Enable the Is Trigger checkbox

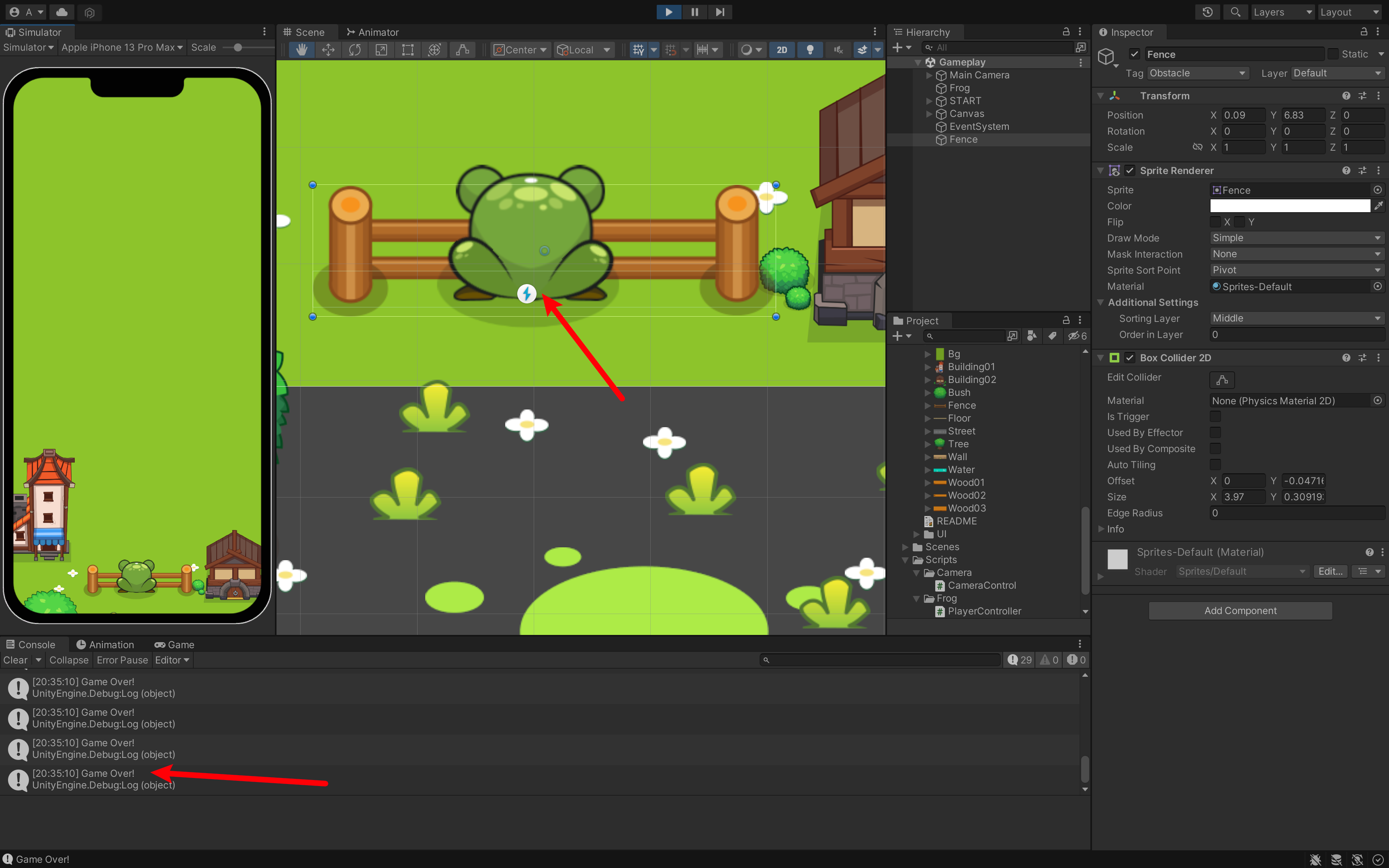(x=1215, y=416)
